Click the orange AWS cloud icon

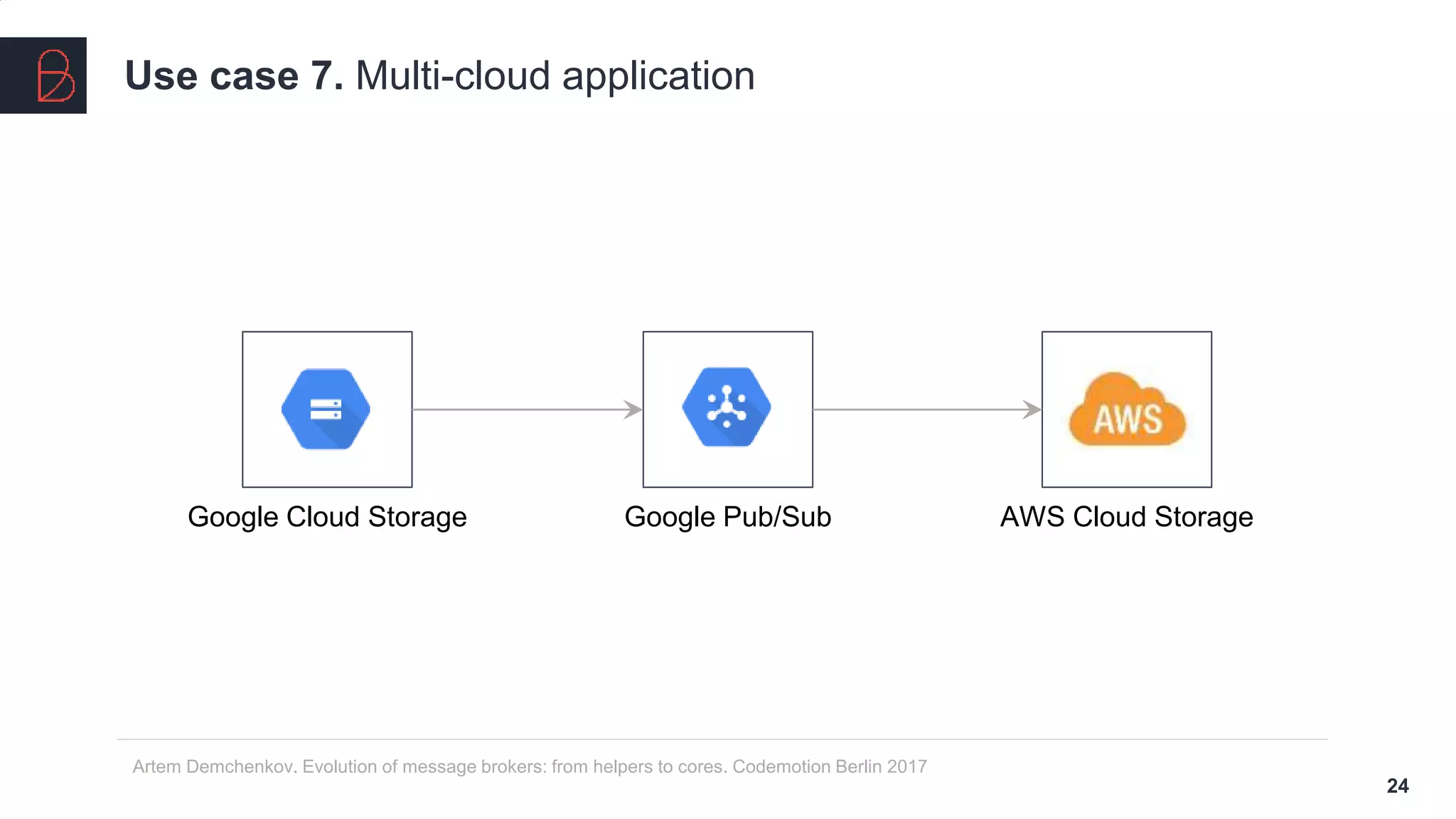pyautogui.click(x=1128, y=412)
